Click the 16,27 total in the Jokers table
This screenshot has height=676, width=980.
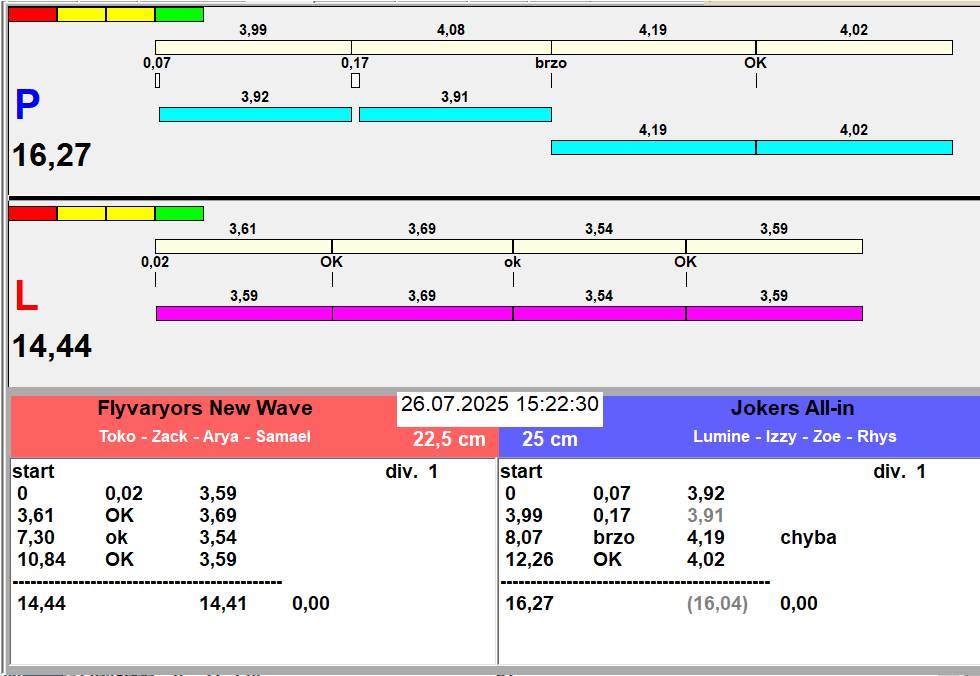(x=529, y=604)
